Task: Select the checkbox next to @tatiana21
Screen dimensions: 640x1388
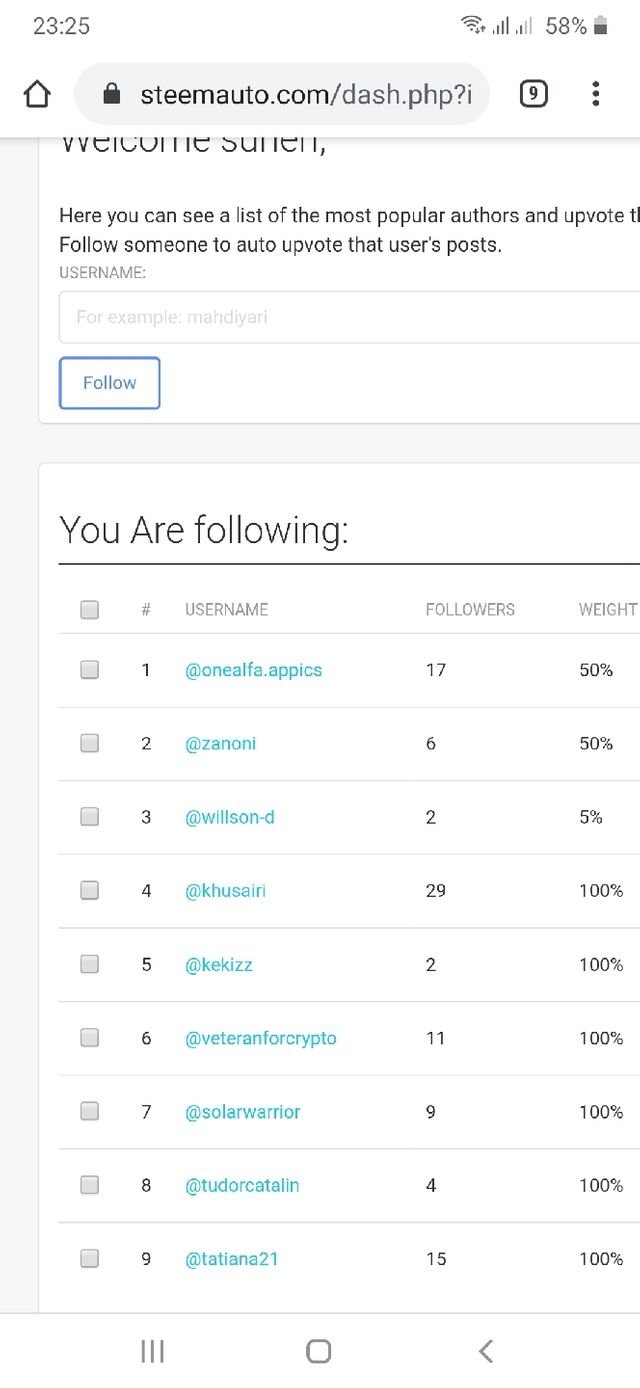Action: tap(90, 1258)
